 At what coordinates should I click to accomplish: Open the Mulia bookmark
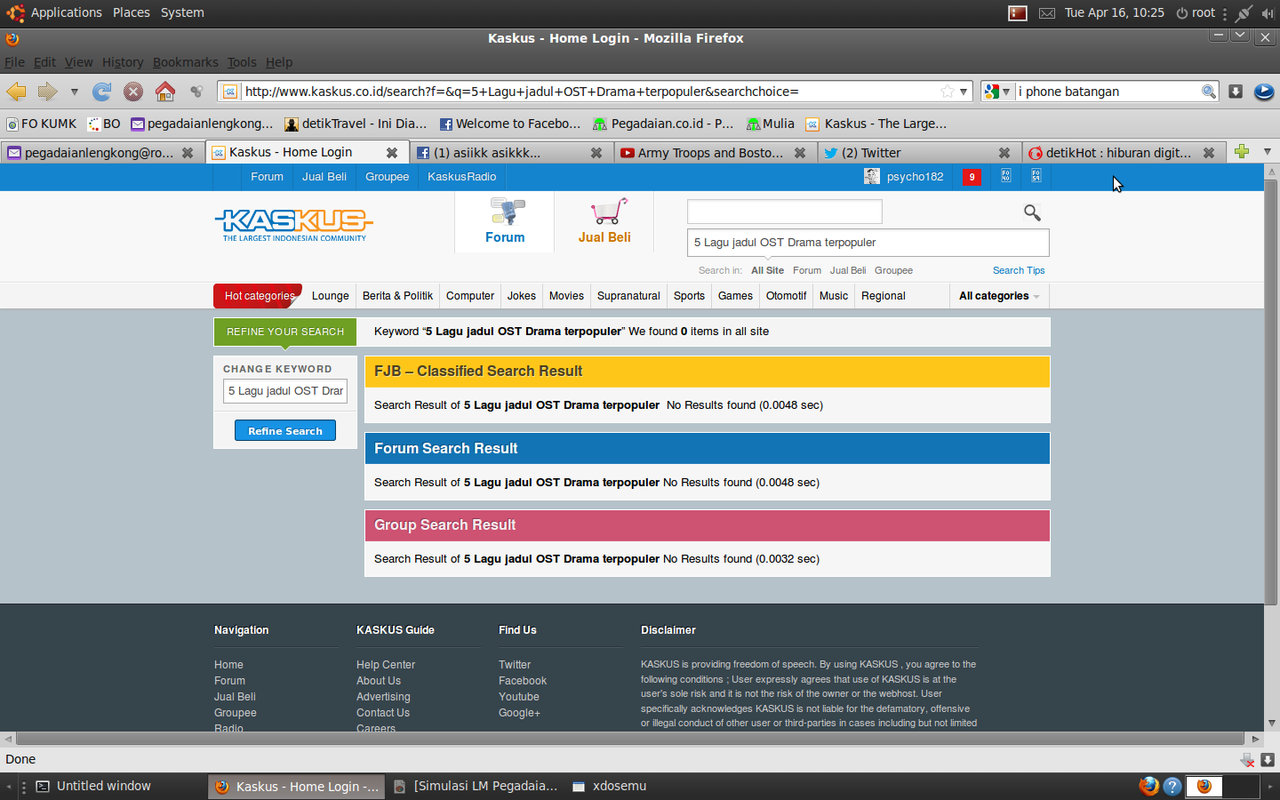coord(768,124)
